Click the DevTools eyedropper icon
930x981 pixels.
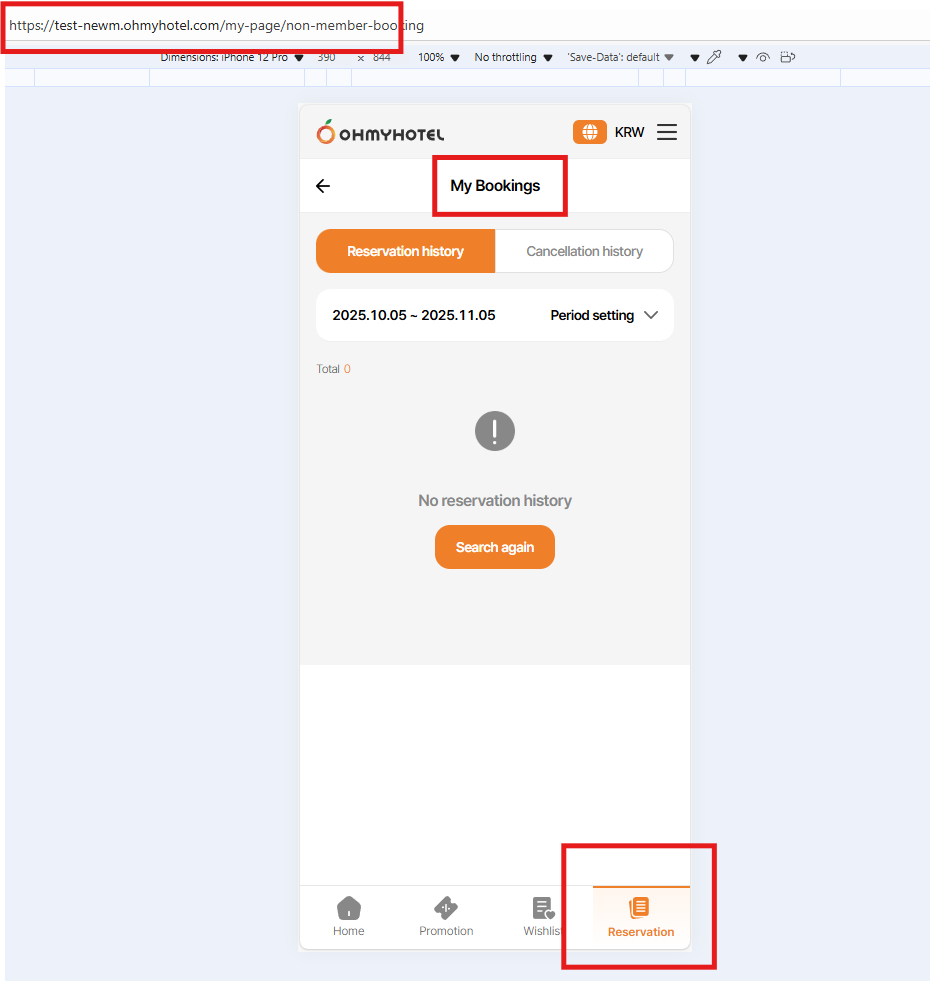point(713,58)
